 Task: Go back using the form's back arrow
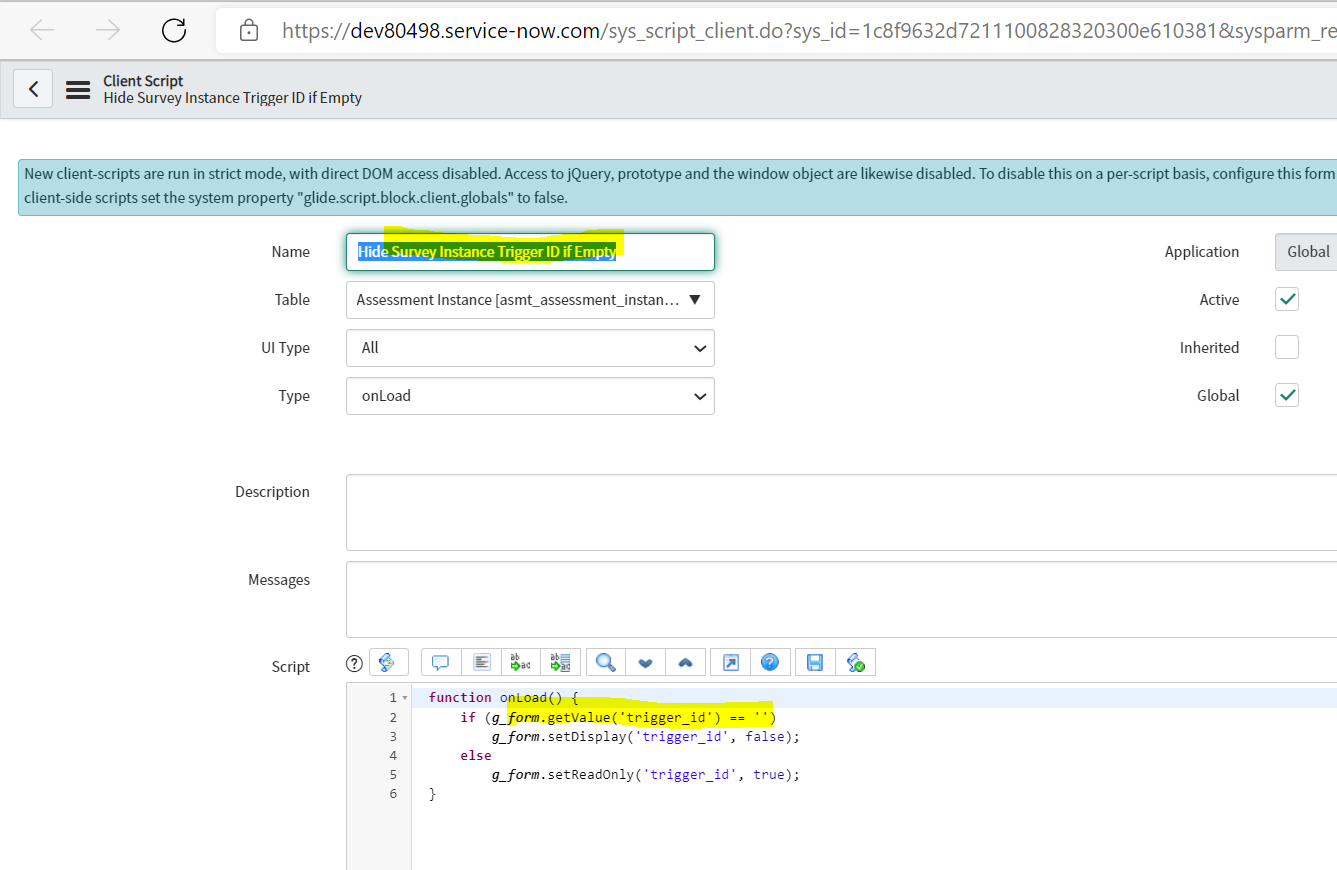click(33, 89)
